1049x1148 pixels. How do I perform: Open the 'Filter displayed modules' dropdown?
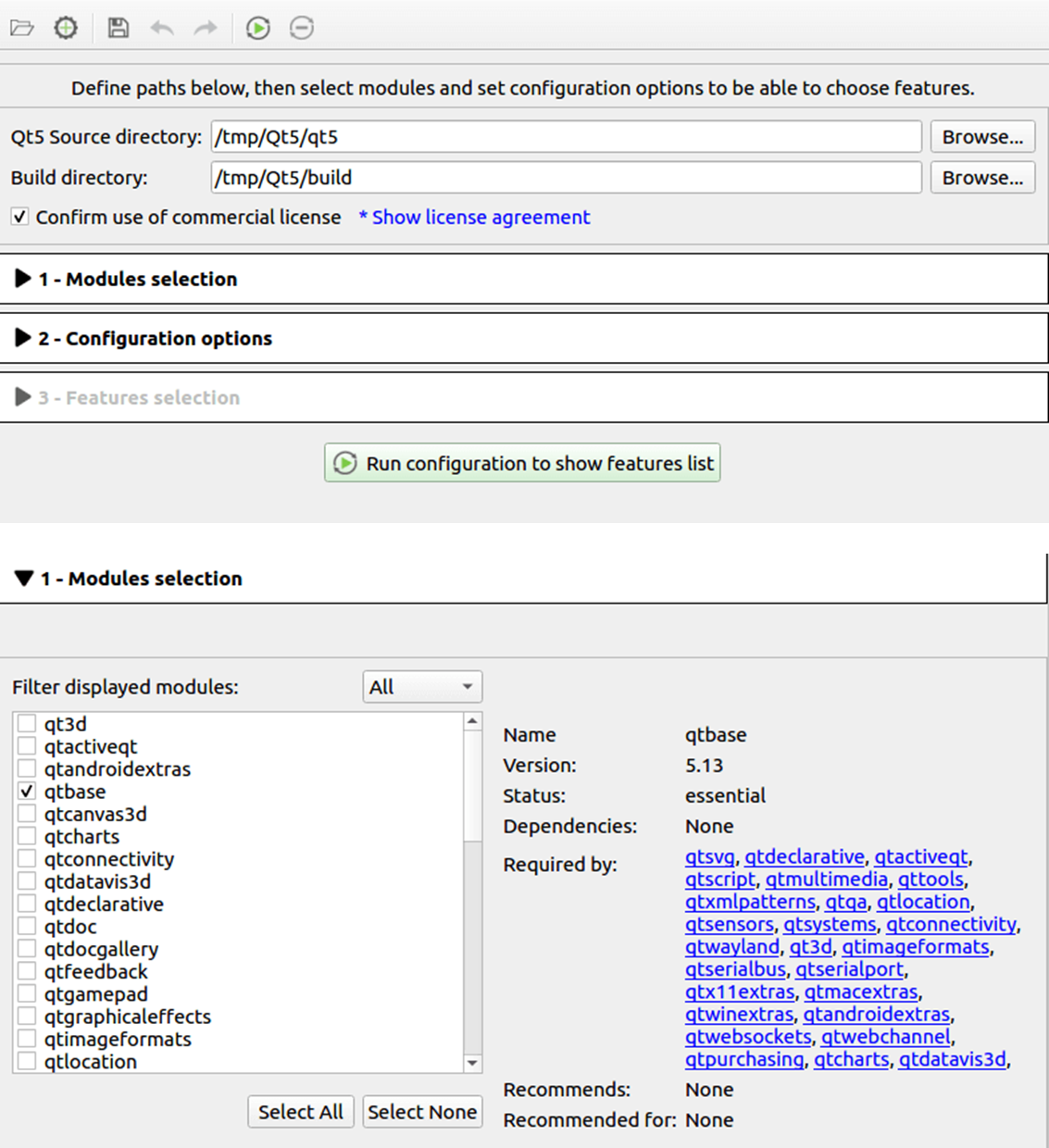tap(421, 686)
